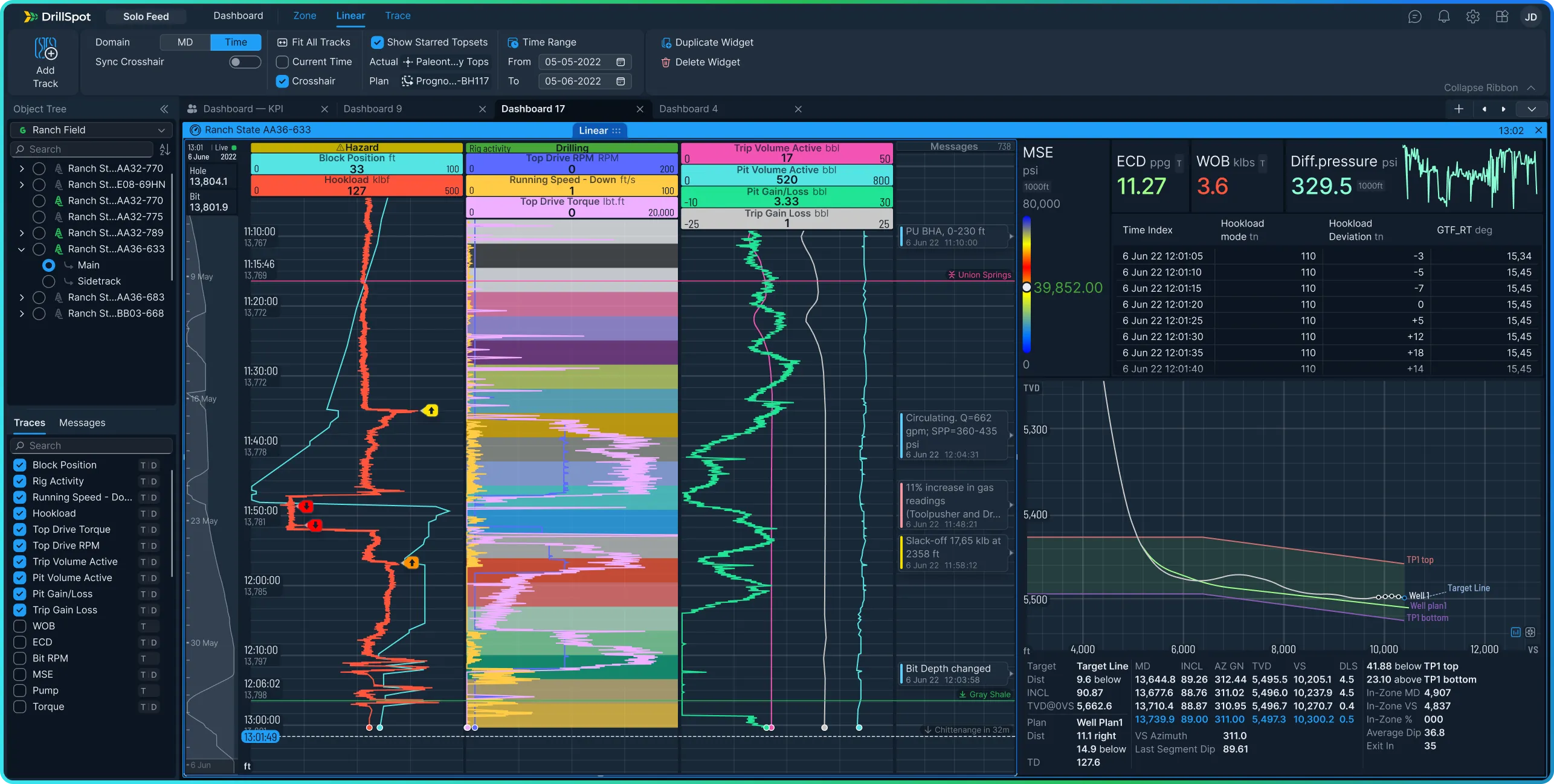Open the From date calendar picker
The image size is (1554, 784).
coord(621,62)
